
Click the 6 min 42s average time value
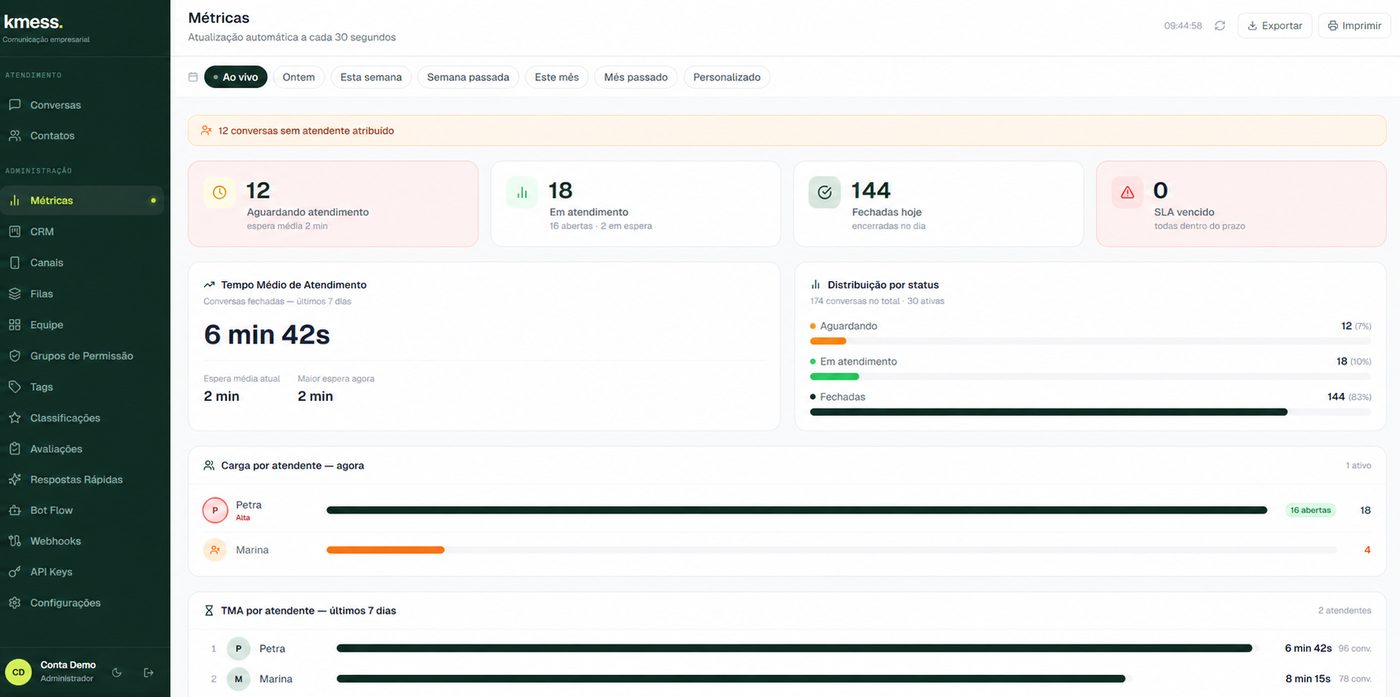pos(267,335)
